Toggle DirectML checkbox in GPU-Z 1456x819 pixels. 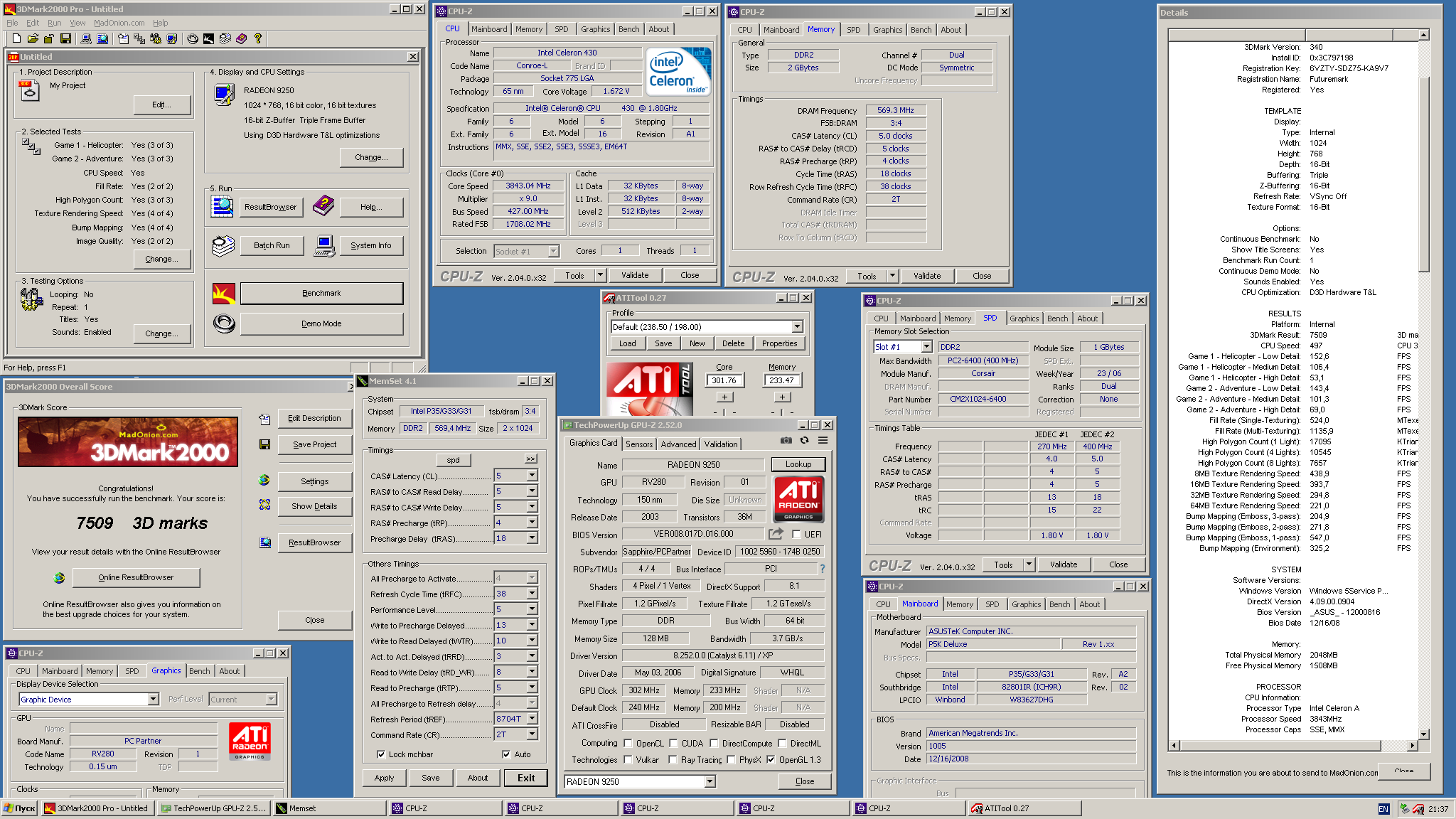782,743
